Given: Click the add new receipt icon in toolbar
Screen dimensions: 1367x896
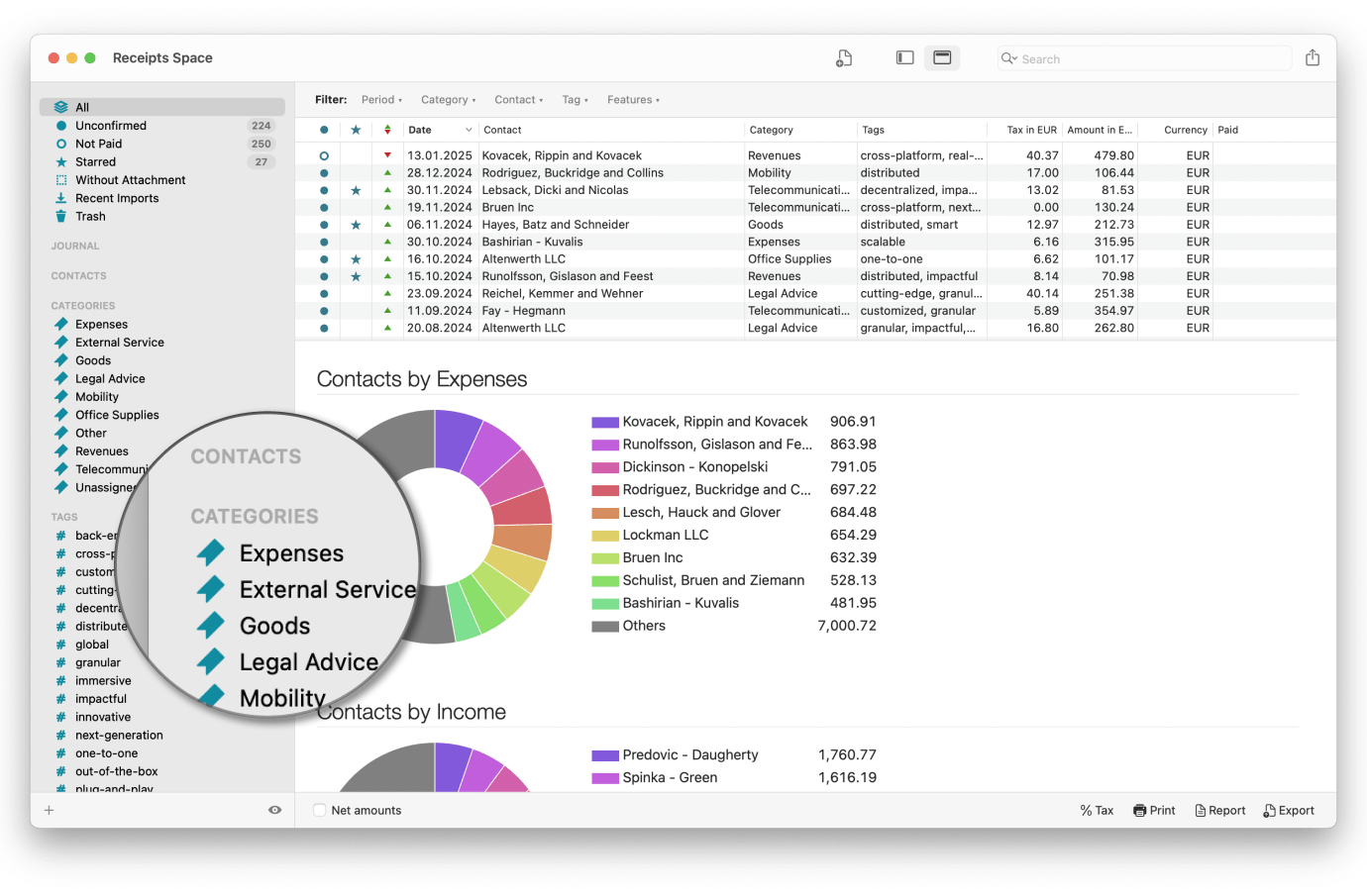Looking at the screenshot, I should pyautogui.click(x=843, y=57).
